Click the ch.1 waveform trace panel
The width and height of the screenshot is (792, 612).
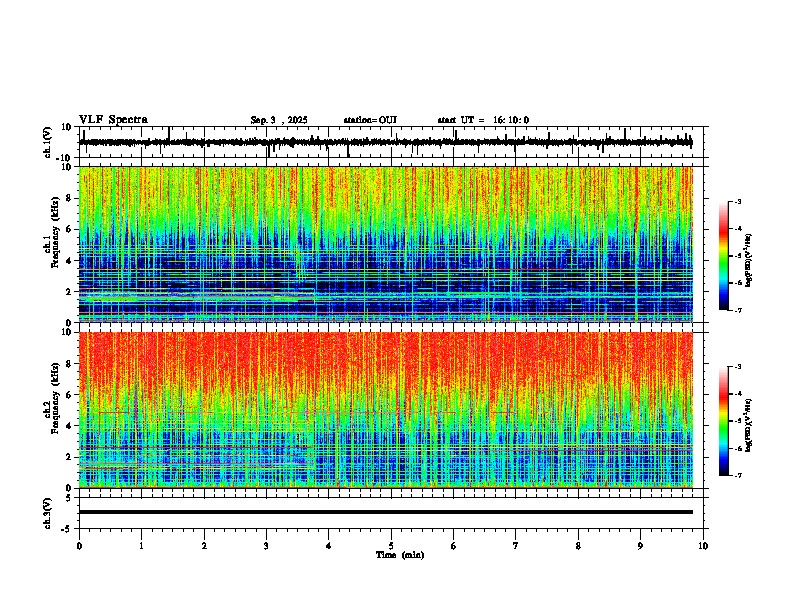point(393,142)
